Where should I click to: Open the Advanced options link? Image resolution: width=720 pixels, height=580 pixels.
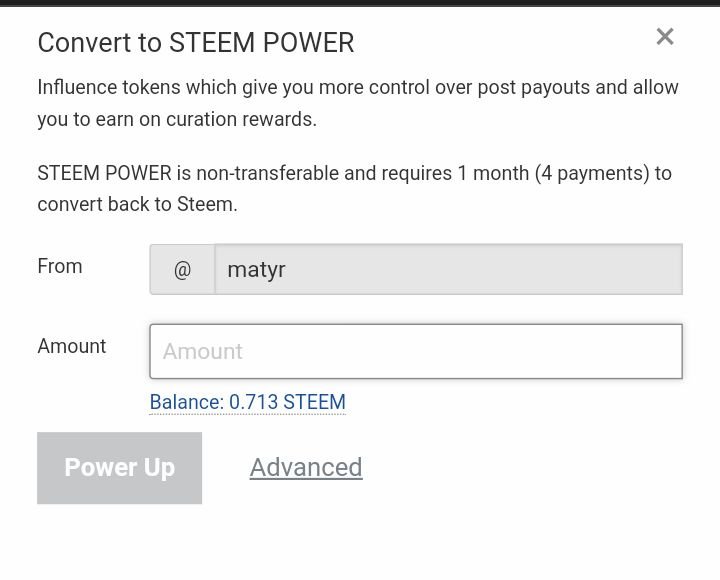[x=306, y=467]
